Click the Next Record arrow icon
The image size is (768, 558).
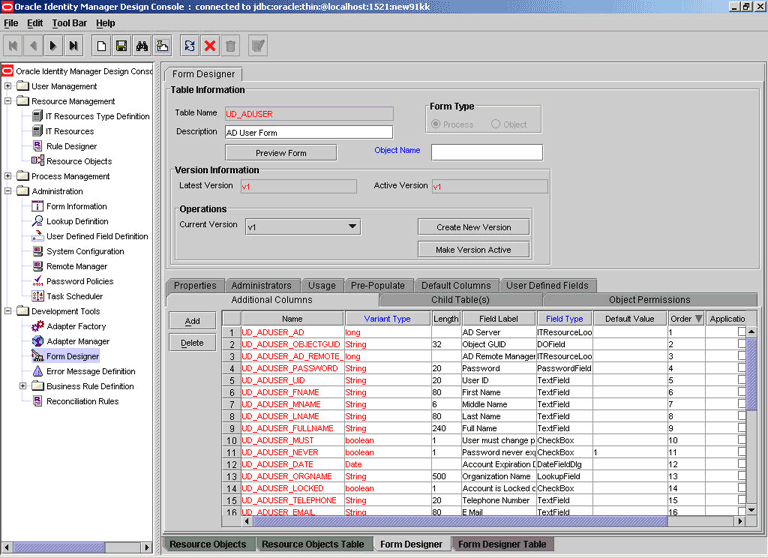[x=53, y=46]
